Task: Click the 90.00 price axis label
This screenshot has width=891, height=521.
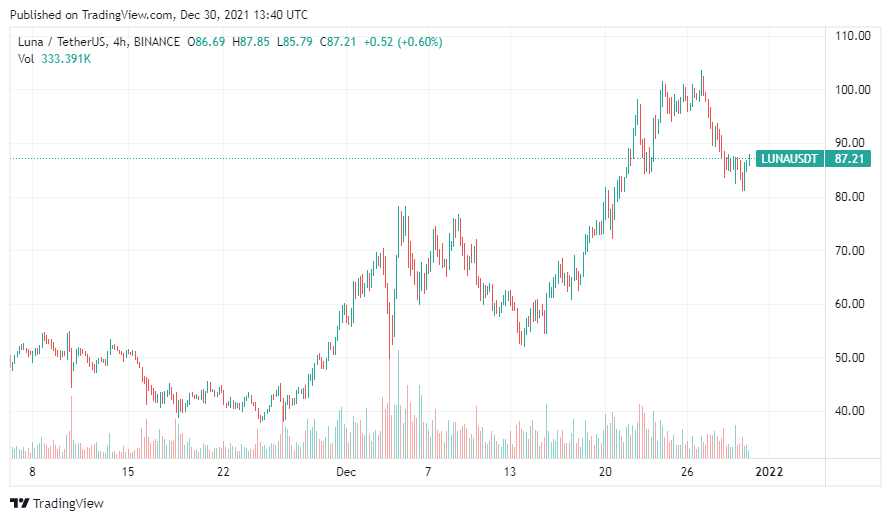Action: [850, 143]
